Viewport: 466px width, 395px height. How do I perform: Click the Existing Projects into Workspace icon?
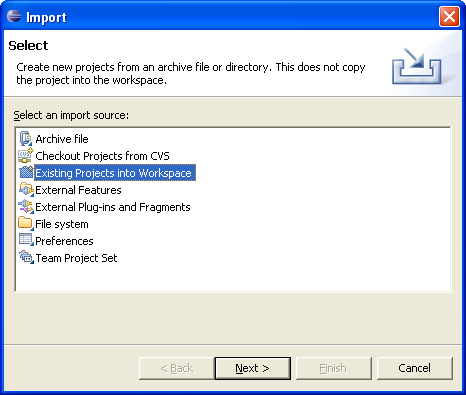pyautogui.click(x=26, y=173)
